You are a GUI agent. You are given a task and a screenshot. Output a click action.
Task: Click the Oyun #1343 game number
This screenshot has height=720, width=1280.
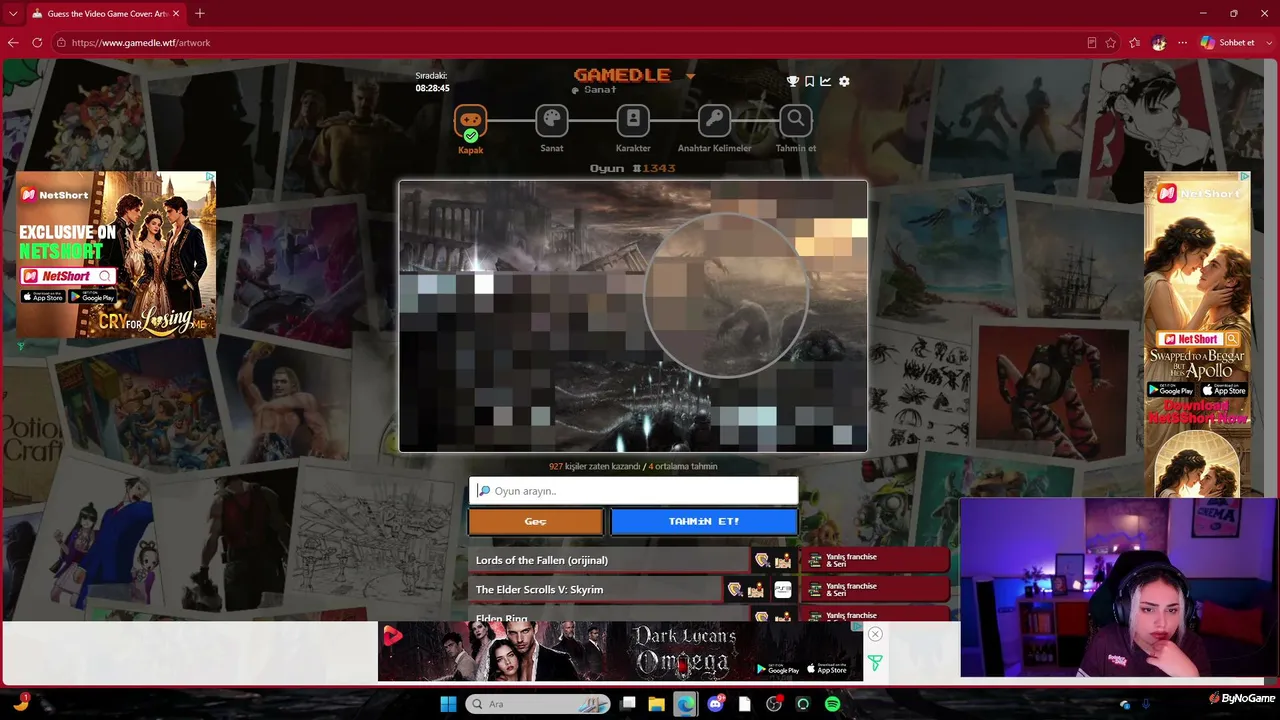coord(632,168)
